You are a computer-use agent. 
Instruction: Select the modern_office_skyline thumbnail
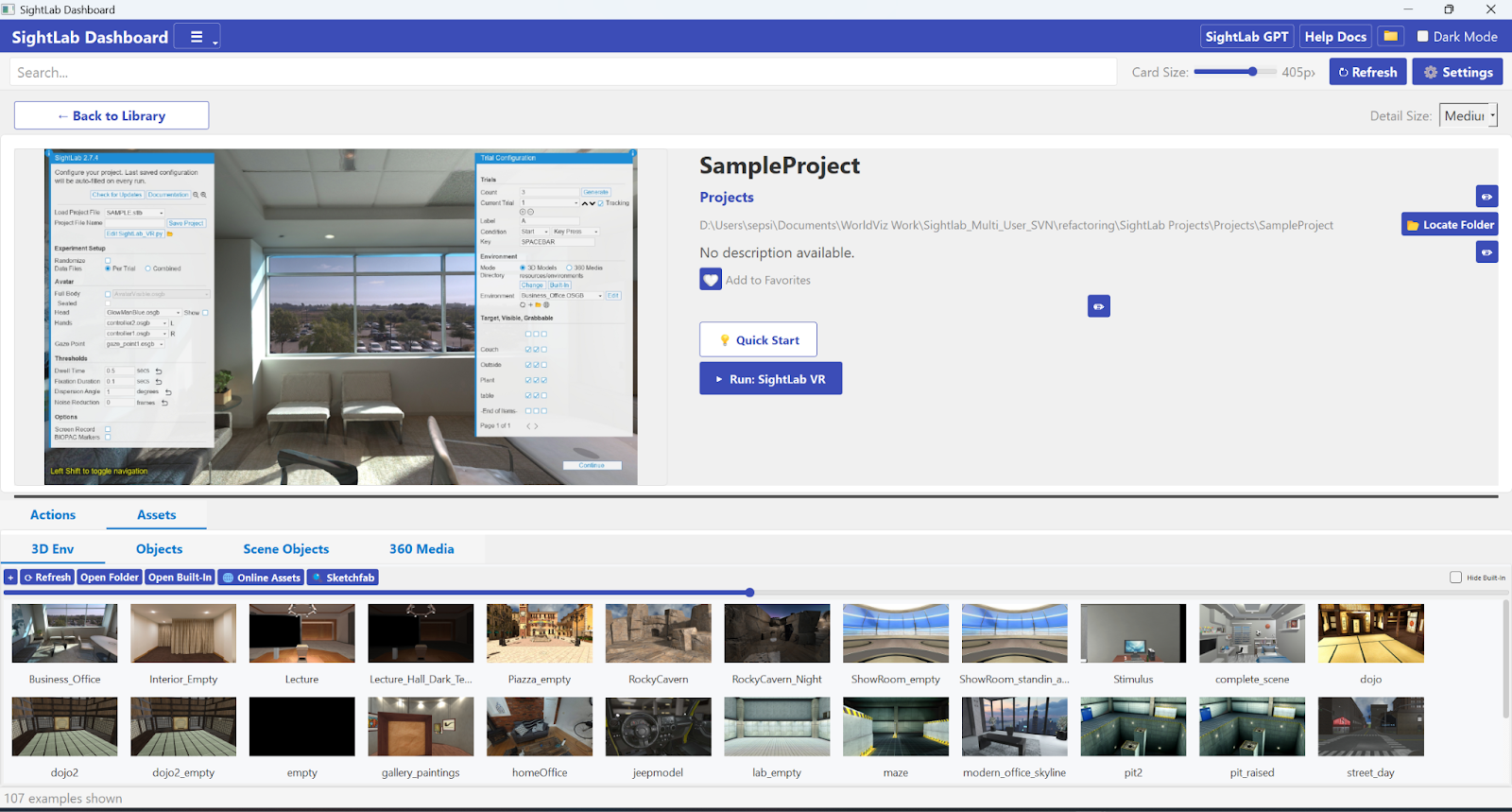point(1015,727)
